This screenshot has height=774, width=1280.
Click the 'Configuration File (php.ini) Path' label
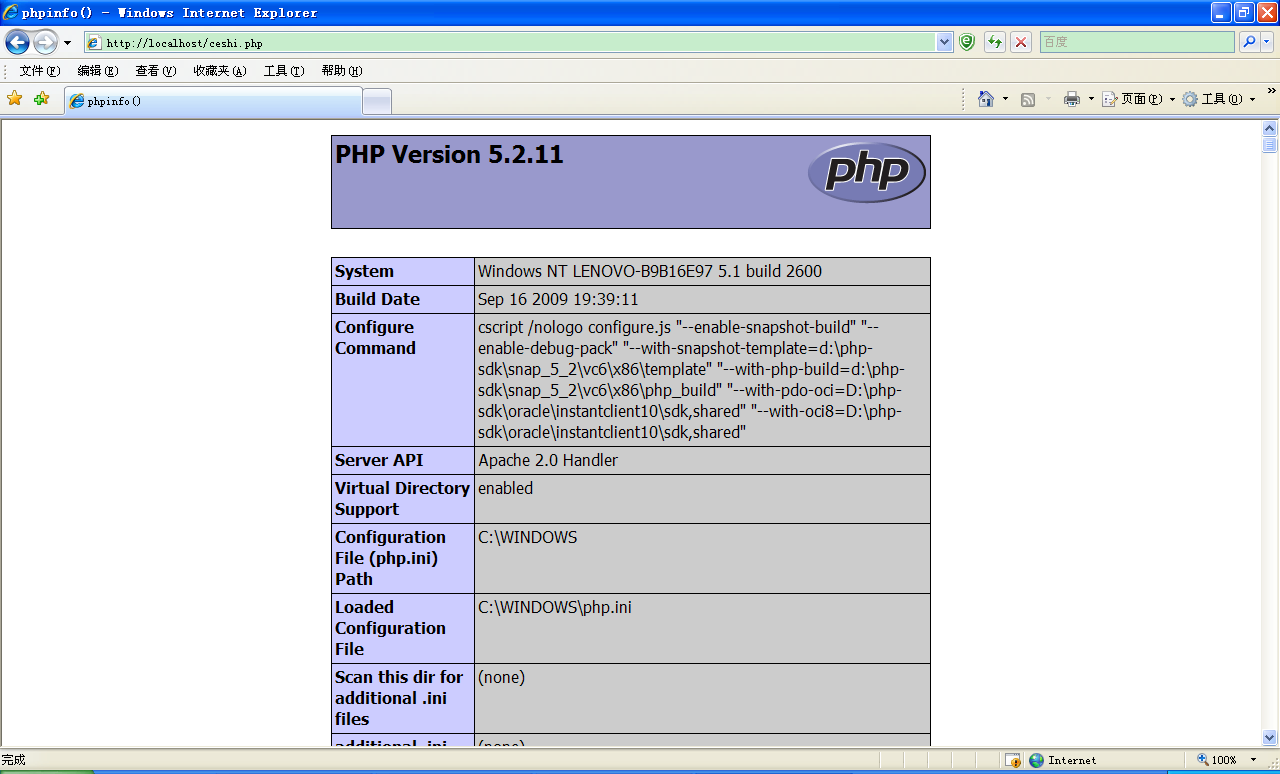pos(390,558)
